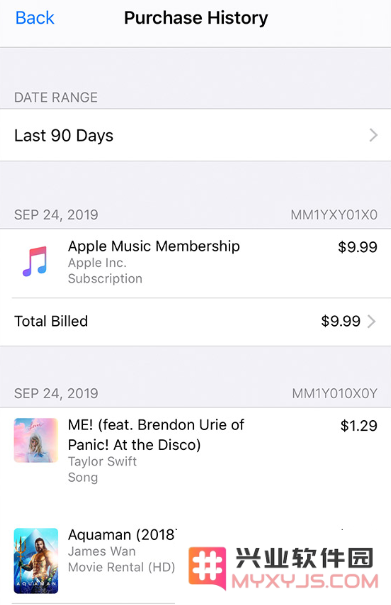Tap the Apple Music note icon
391x605 pixels.
(35, 262)
